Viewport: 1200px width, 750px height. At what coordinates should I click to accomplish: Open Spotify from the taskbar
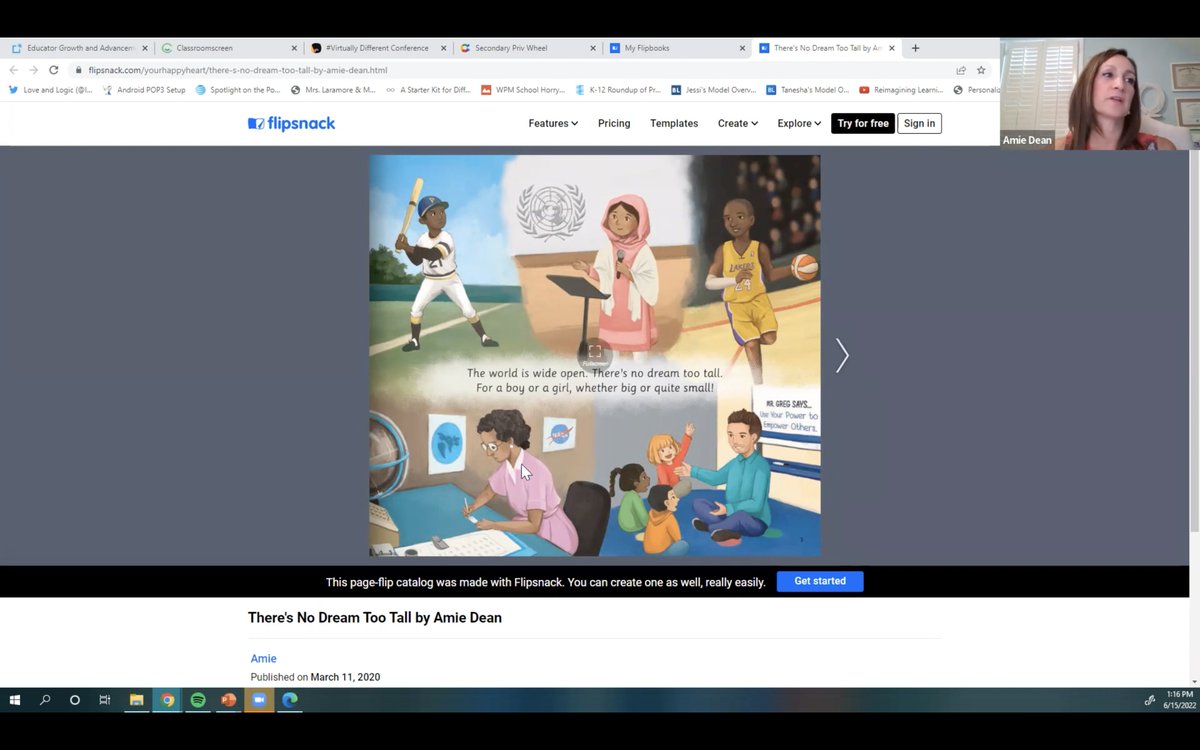point(198,700)
